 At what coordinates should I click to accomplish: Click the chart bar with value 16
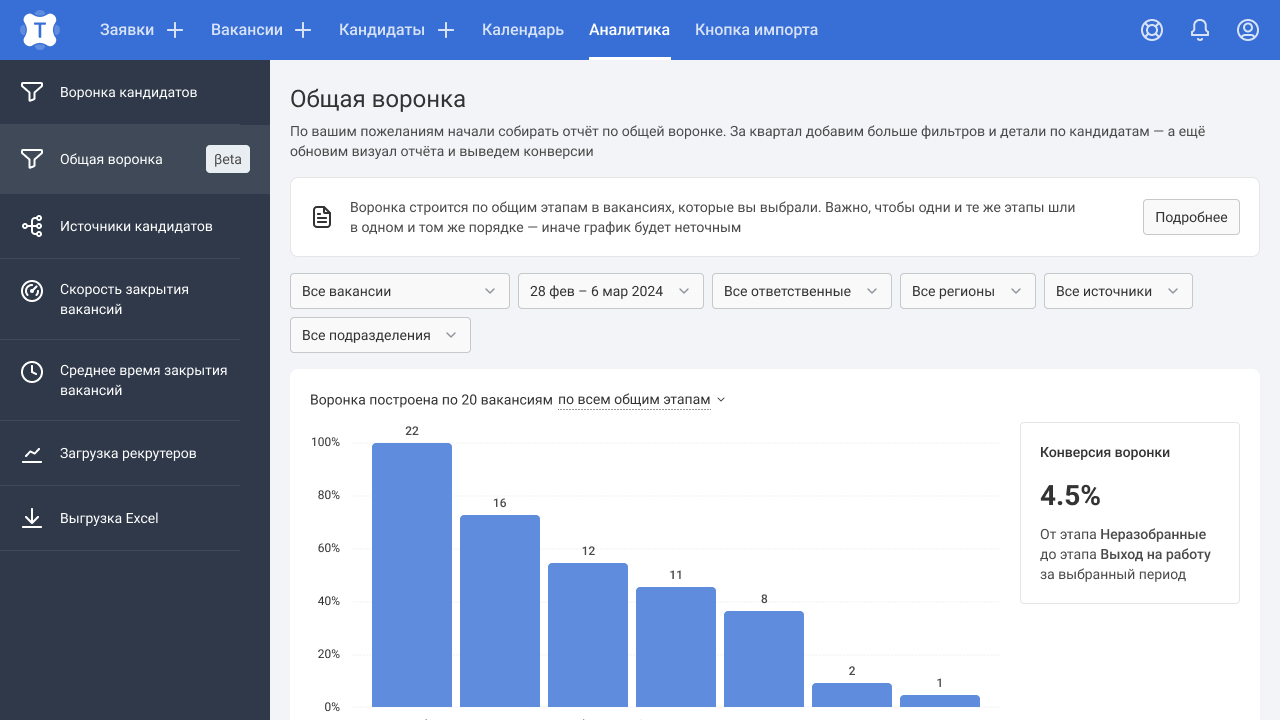(x=500, y=611)
